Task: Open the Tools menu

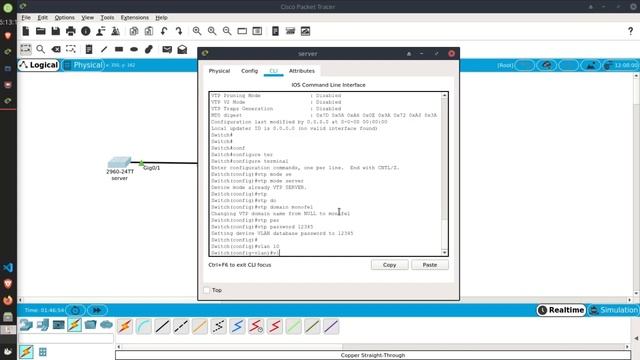Action: [x=107, y=18]
